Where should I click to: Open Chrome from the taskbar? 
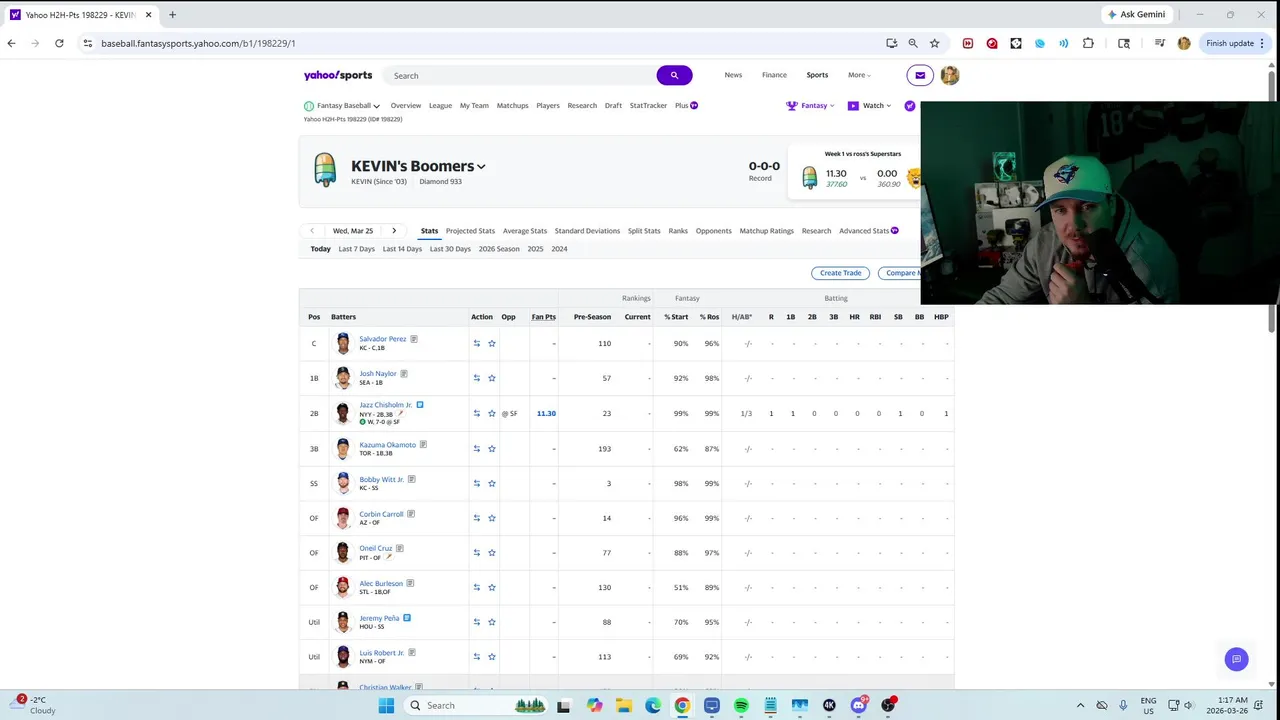pyautogui.click(x=682, y=705)
